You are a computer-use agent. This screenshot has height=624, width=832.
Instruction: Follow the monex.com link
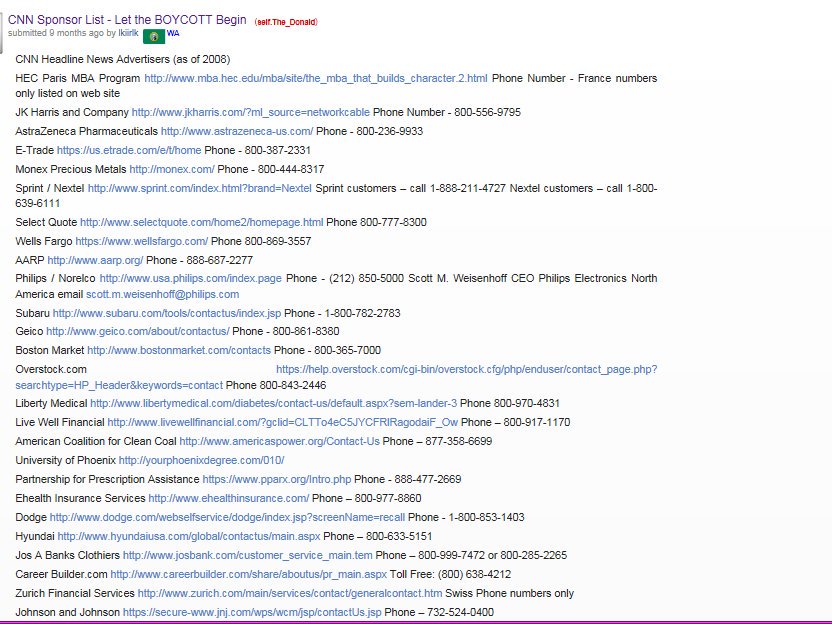172,169
